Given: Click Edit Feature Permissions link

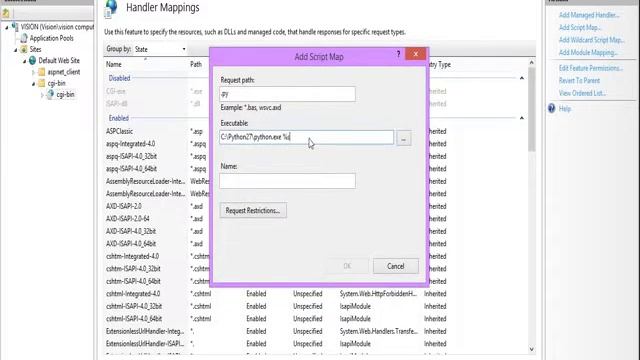Looking at the screenshot, I should click(x=591, y=68).
